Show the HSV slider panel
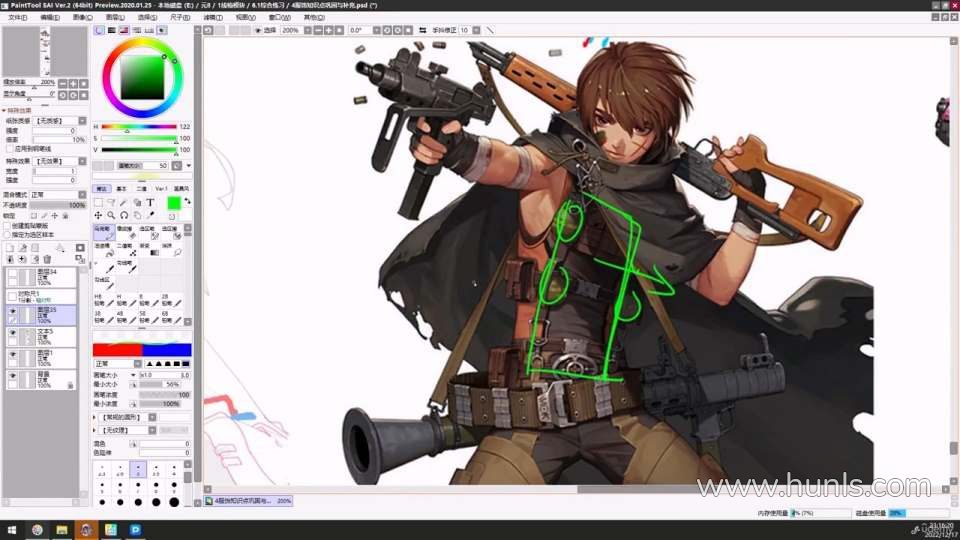Image resolution: width=960 pixels, height=540 pixels. point(124,29)
